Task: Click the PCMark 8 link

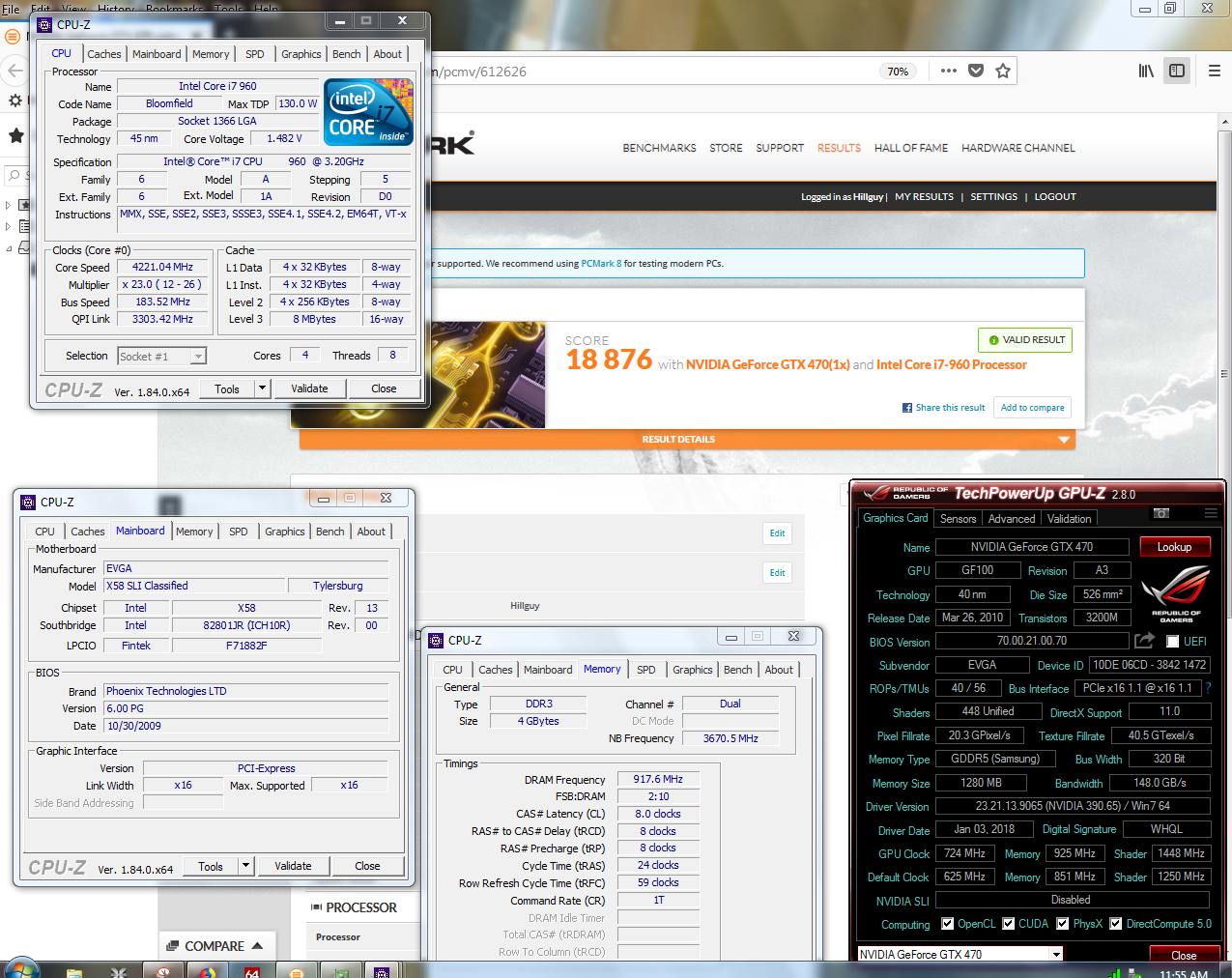Action: click(x=601, y=264)
